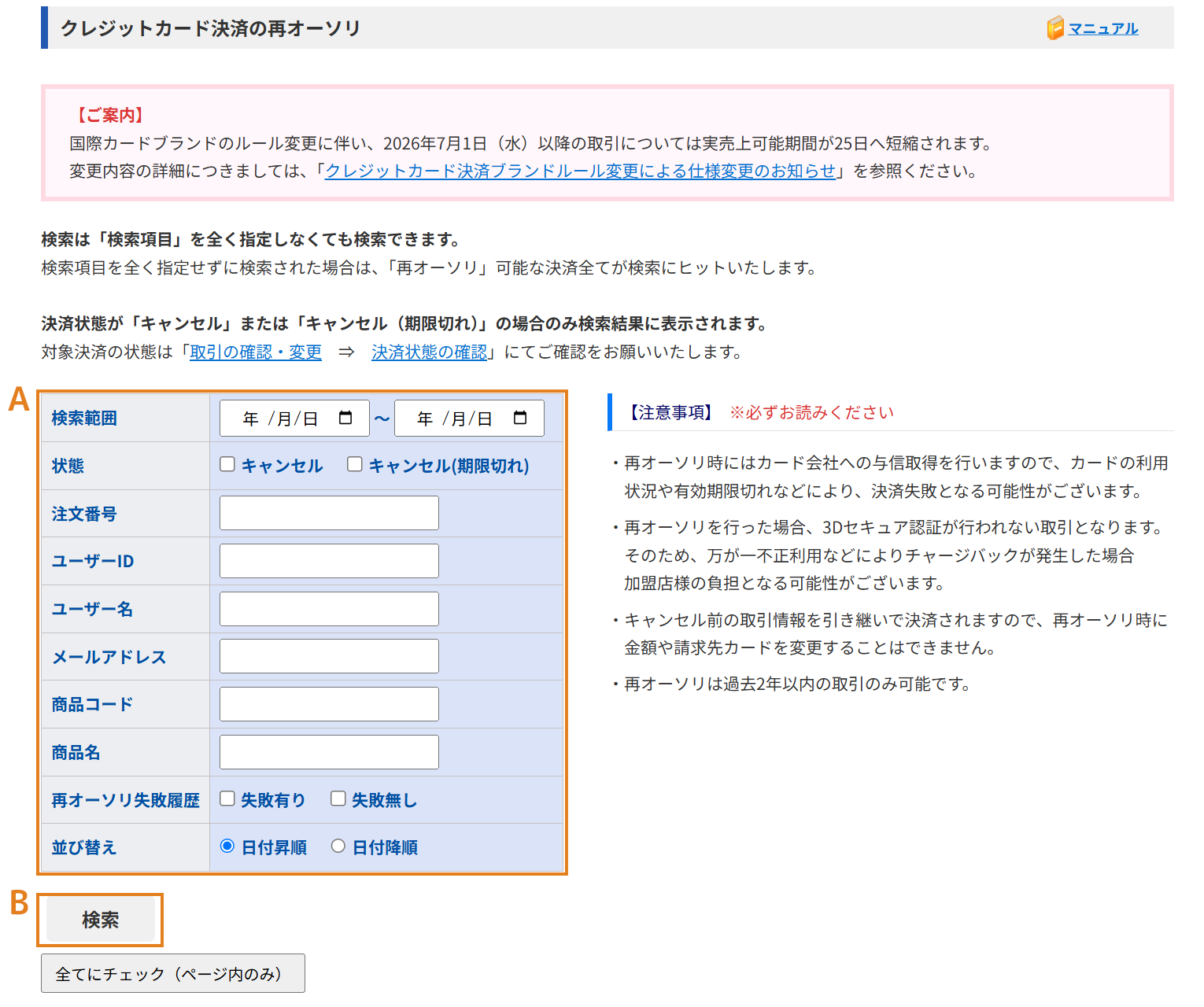1204x1007 pixels.
Task: Open the 決済状態の確認 link
Action: [x=430, y=352]
